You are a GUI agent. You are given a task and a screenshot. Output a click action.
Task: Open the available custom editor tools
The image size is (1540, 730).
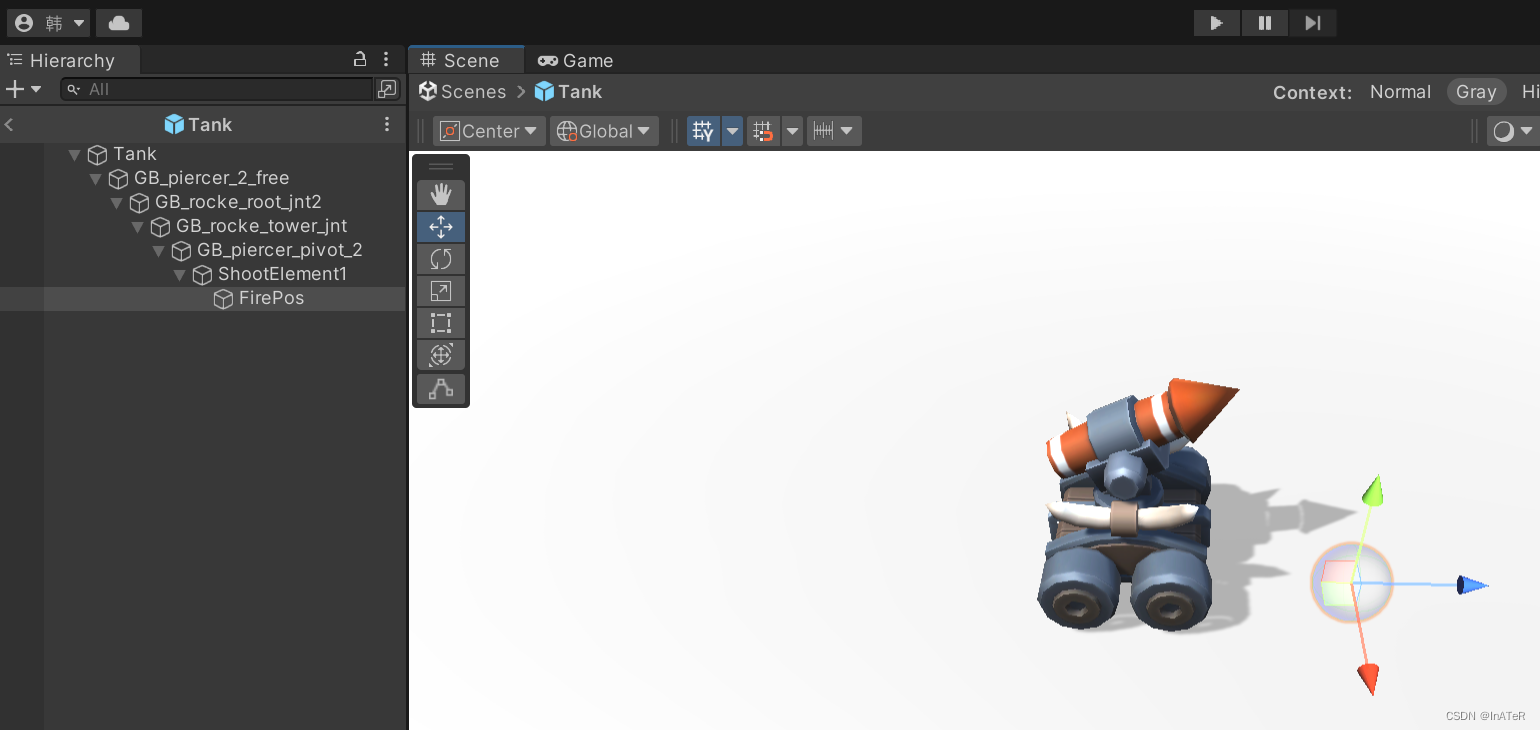441,389
